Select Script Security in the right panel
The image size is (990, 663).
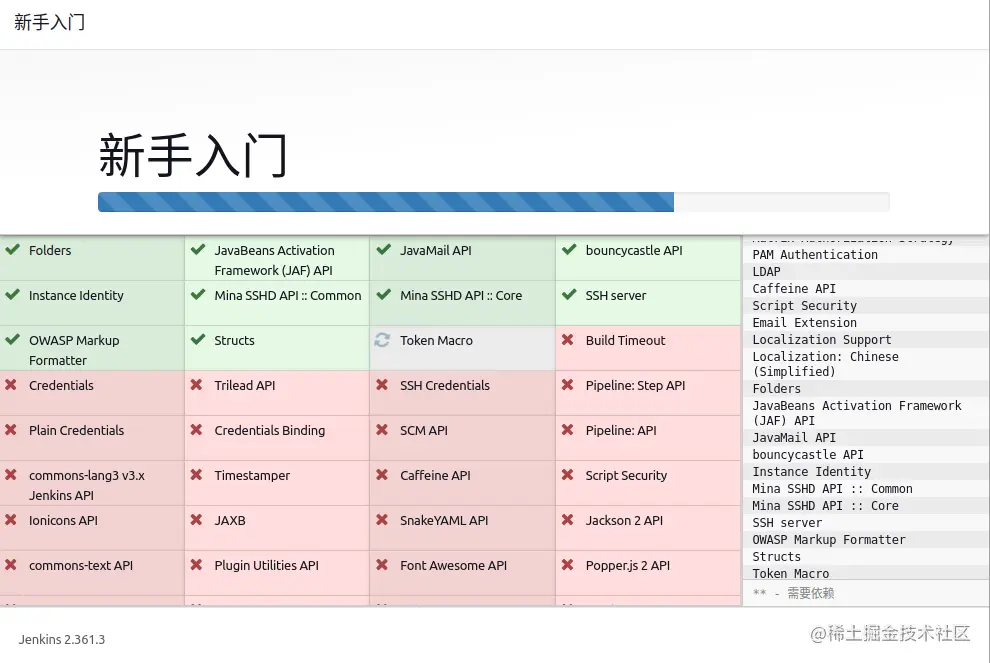click(x=804, y=305)
